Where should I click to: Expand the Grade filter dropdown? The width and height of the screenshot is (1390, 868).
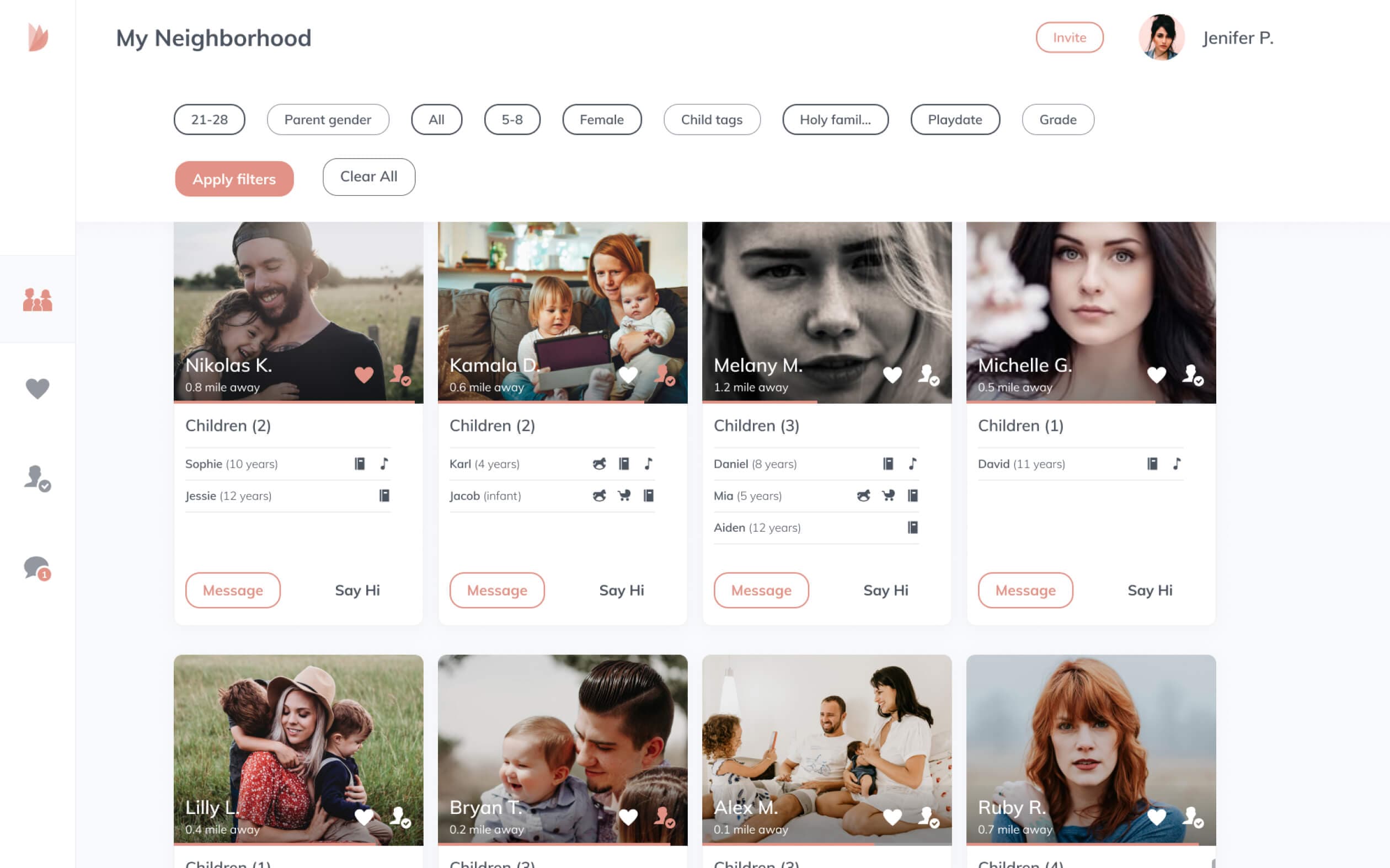(x=1058, y=119)
